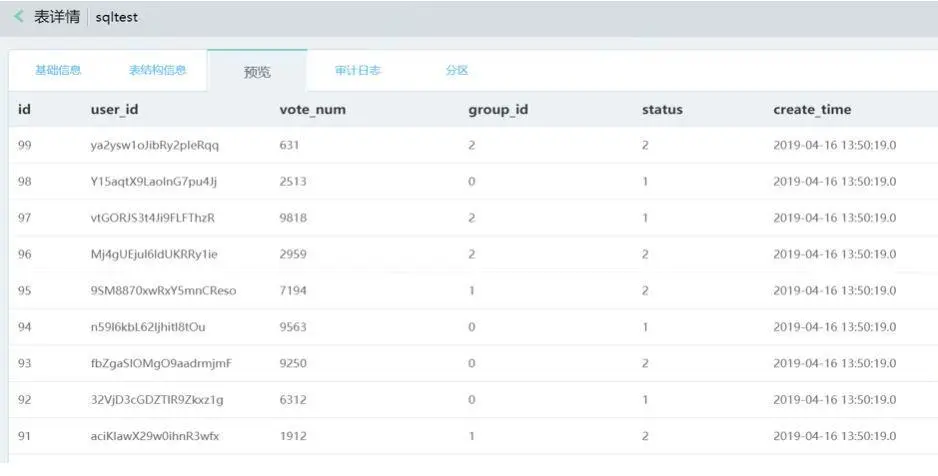The width and height of the screenshot is (938, 476).
Task: Click group_id value in row 99
Action: click(x=472, y=145)
